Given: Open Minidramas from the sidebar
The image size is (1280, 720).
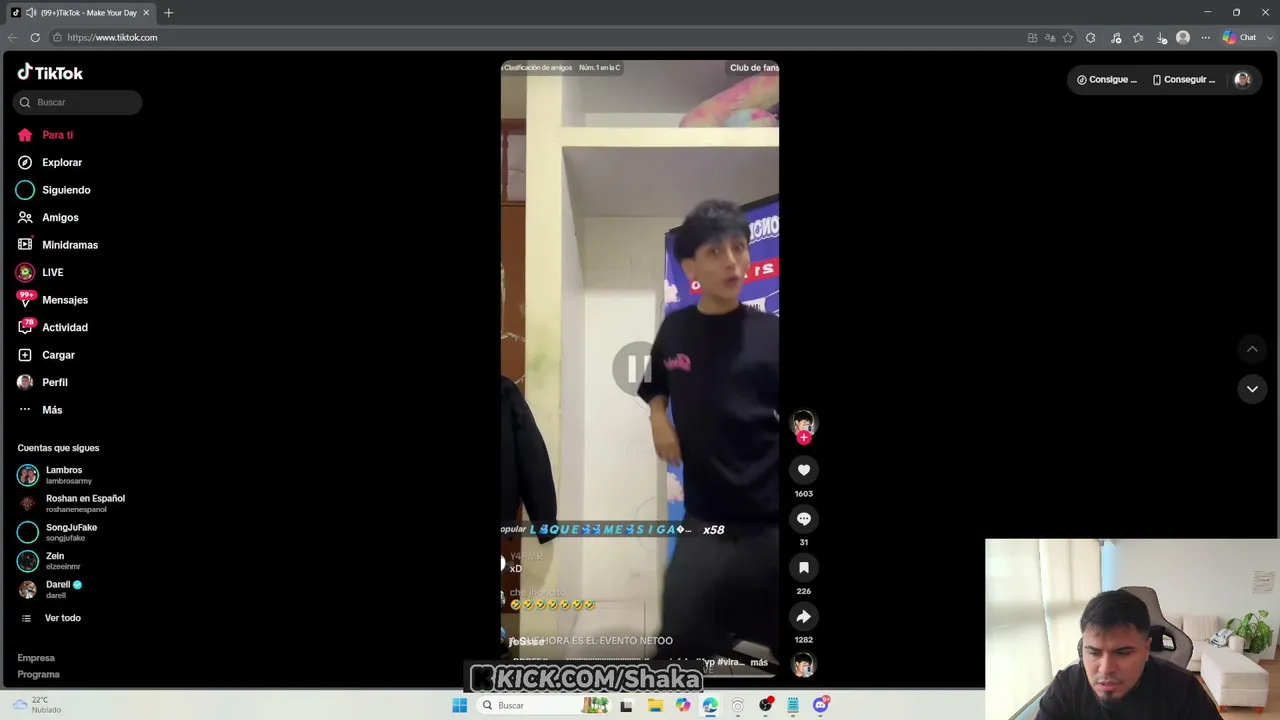Looking at the screenshot, I should [x=57, y=245].
